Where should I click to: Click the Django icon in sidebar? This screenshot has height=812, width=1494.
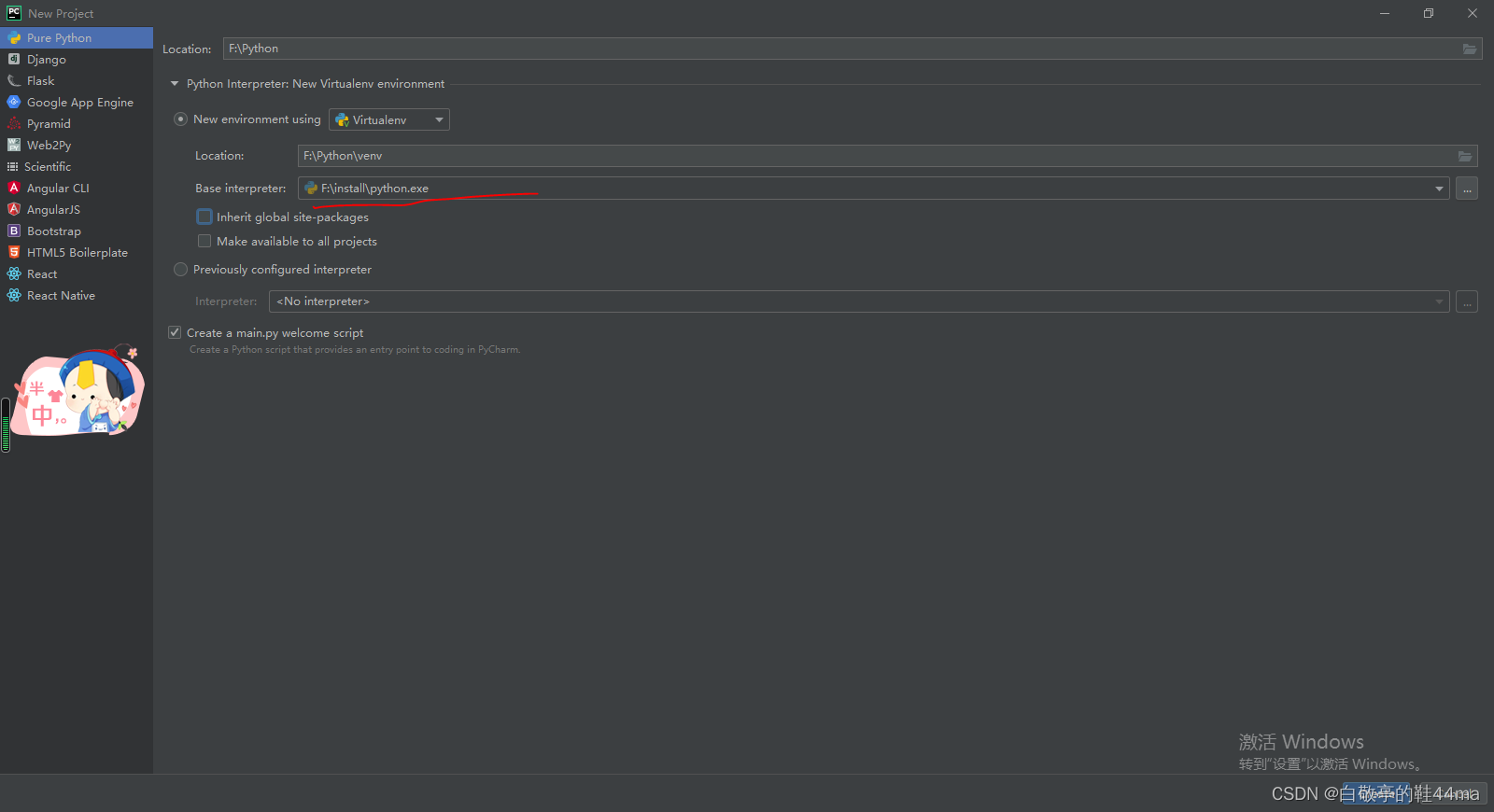point(14,60)
